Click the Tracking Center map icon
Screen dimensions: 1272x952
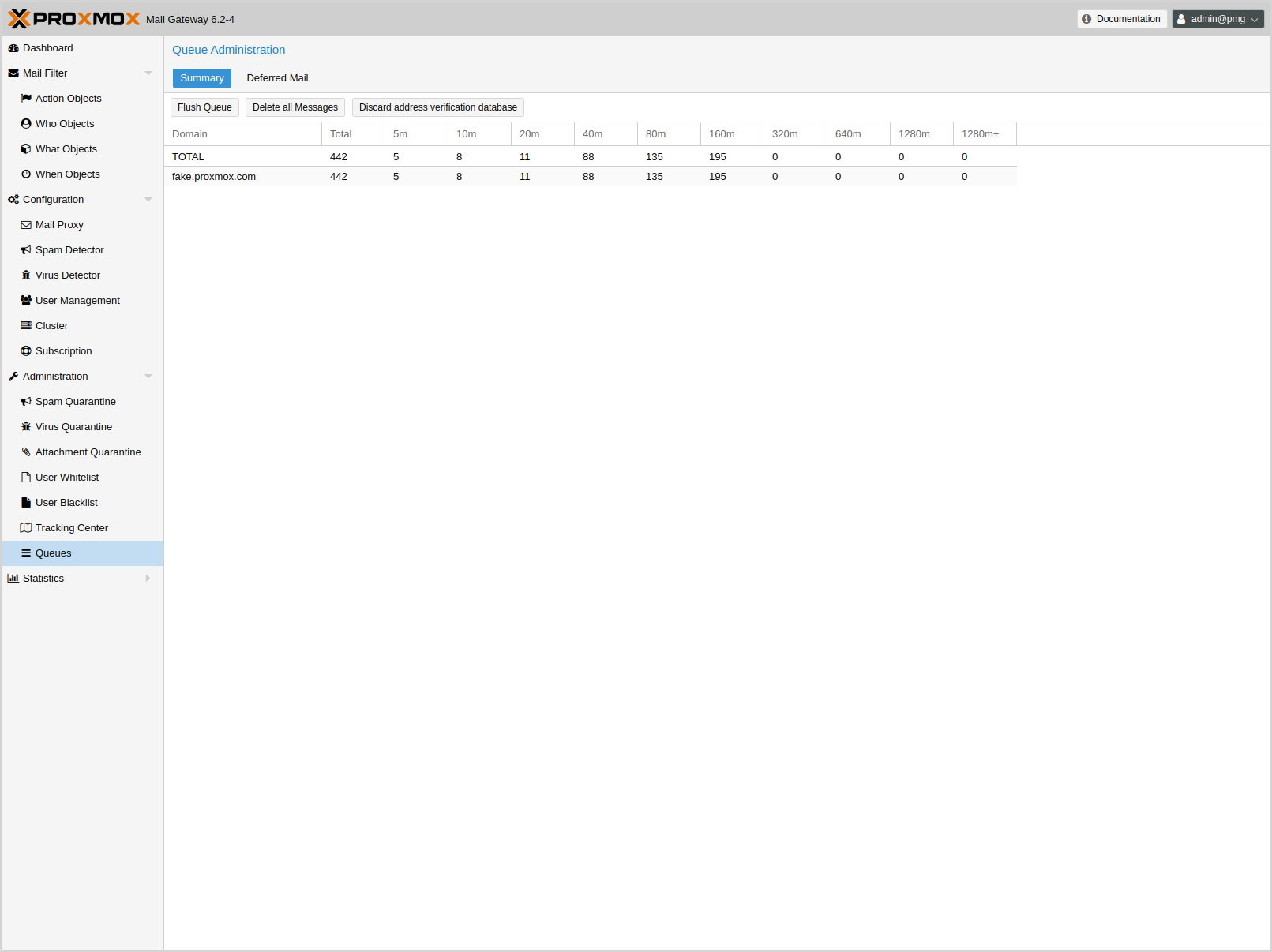pos(26,528)
